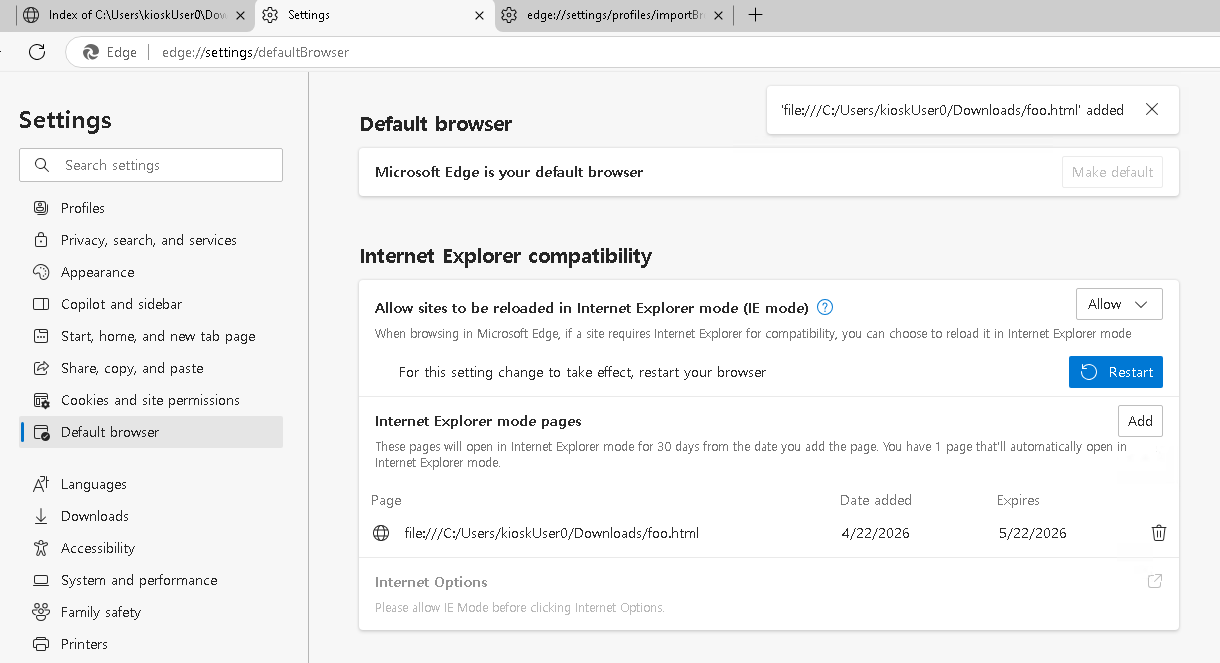Click the Profiles sidebar icon
This screenshot has width=1220, height=663.
41,208
